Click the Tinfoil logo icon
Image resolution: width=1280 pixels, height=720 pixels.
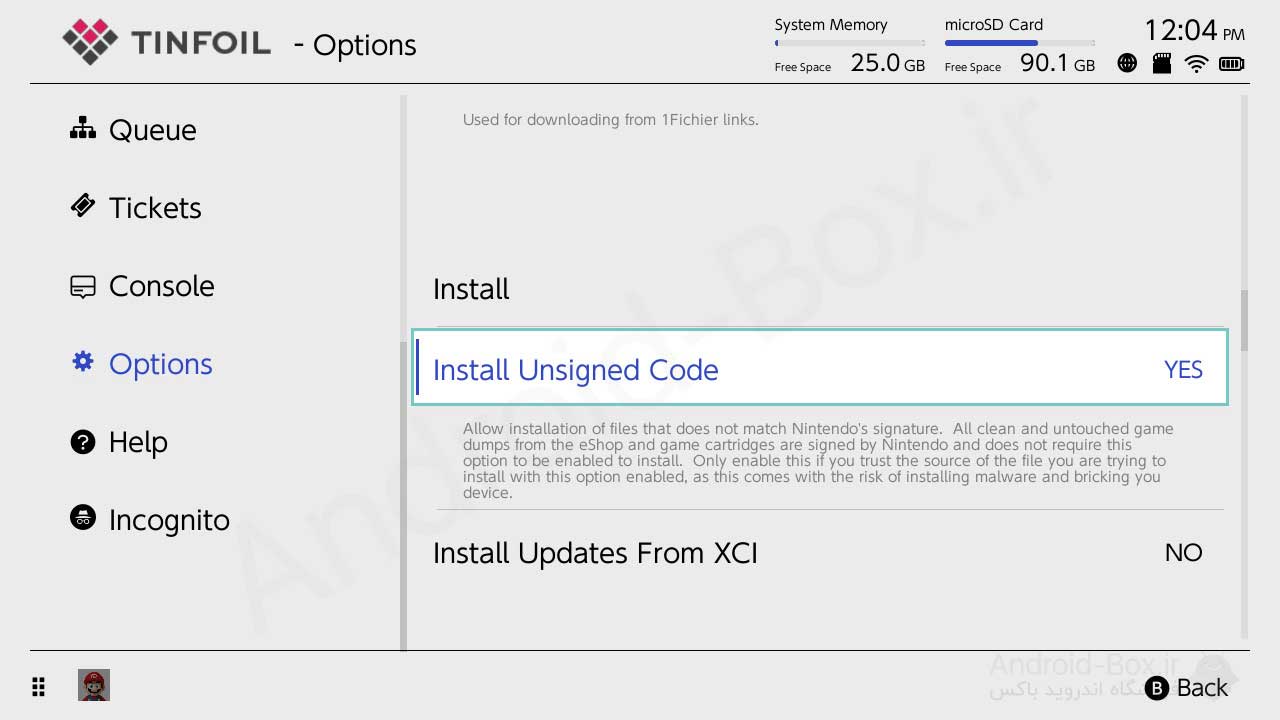tap(90, 42)
